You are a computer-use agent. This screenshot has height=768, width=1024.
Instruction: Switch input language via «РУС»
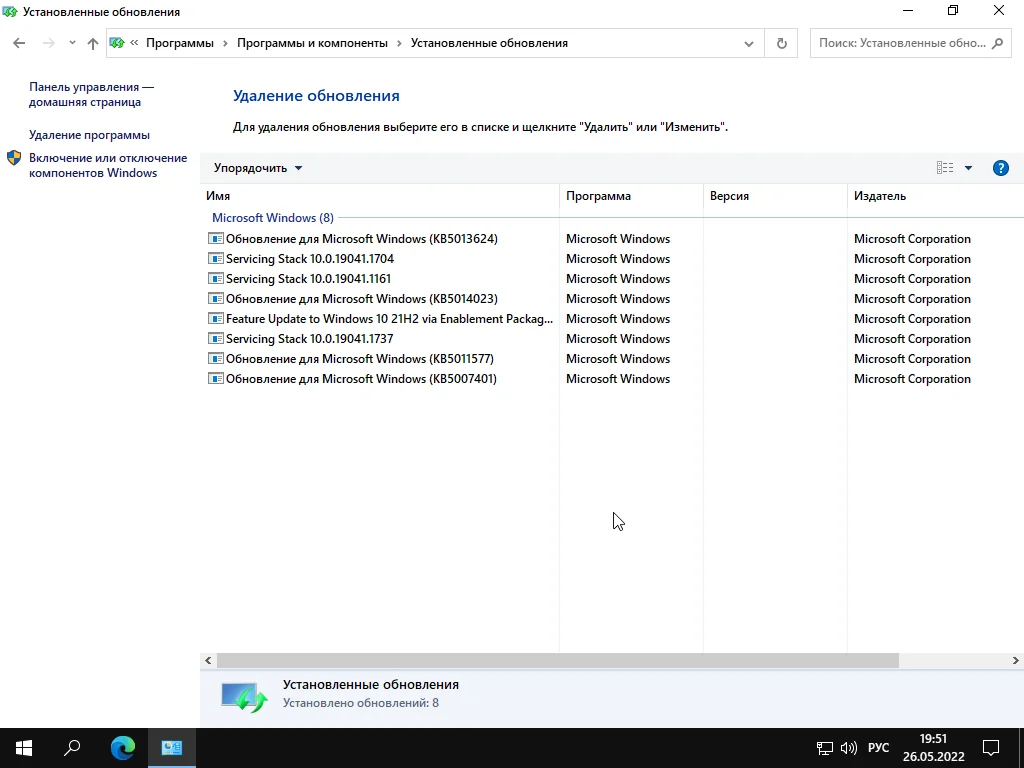pyautogui.click(x=878, y=748)
